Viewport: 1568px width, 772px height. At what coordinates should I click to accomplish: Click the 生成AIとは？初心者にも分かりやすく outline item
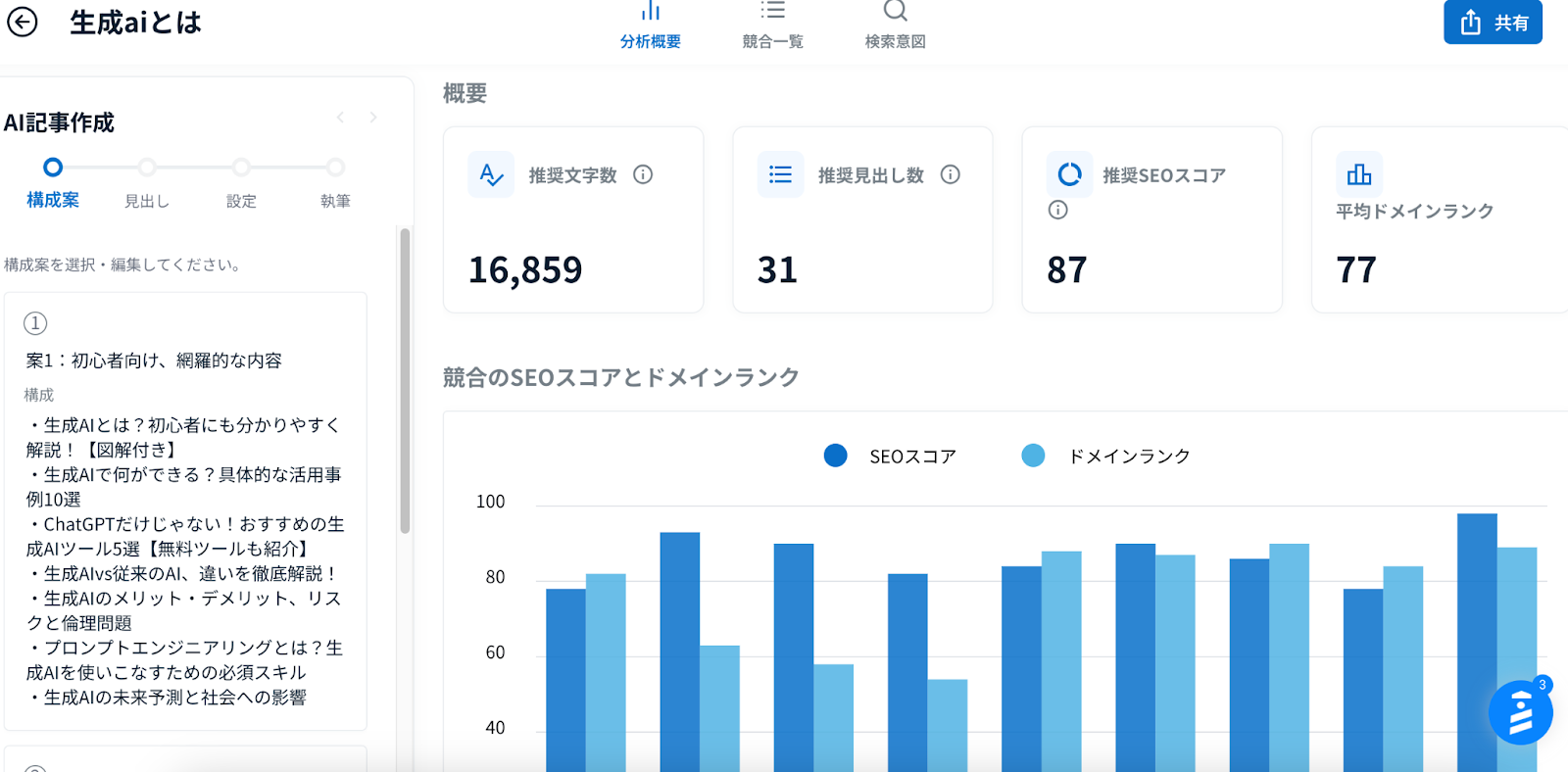pyautogui.click(x=184, y=437)
